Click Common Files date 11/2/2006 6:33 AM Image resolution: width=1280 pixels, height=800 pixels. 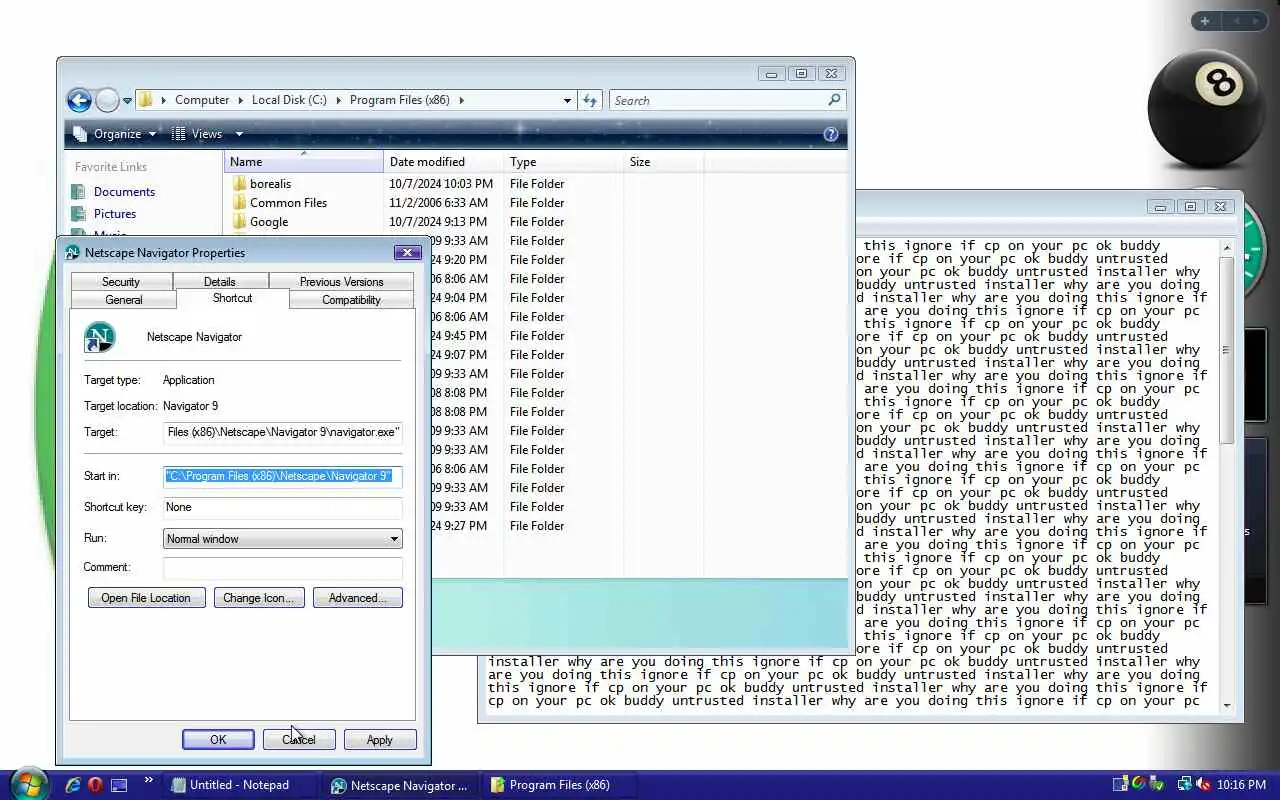click(x=441, y=203)
